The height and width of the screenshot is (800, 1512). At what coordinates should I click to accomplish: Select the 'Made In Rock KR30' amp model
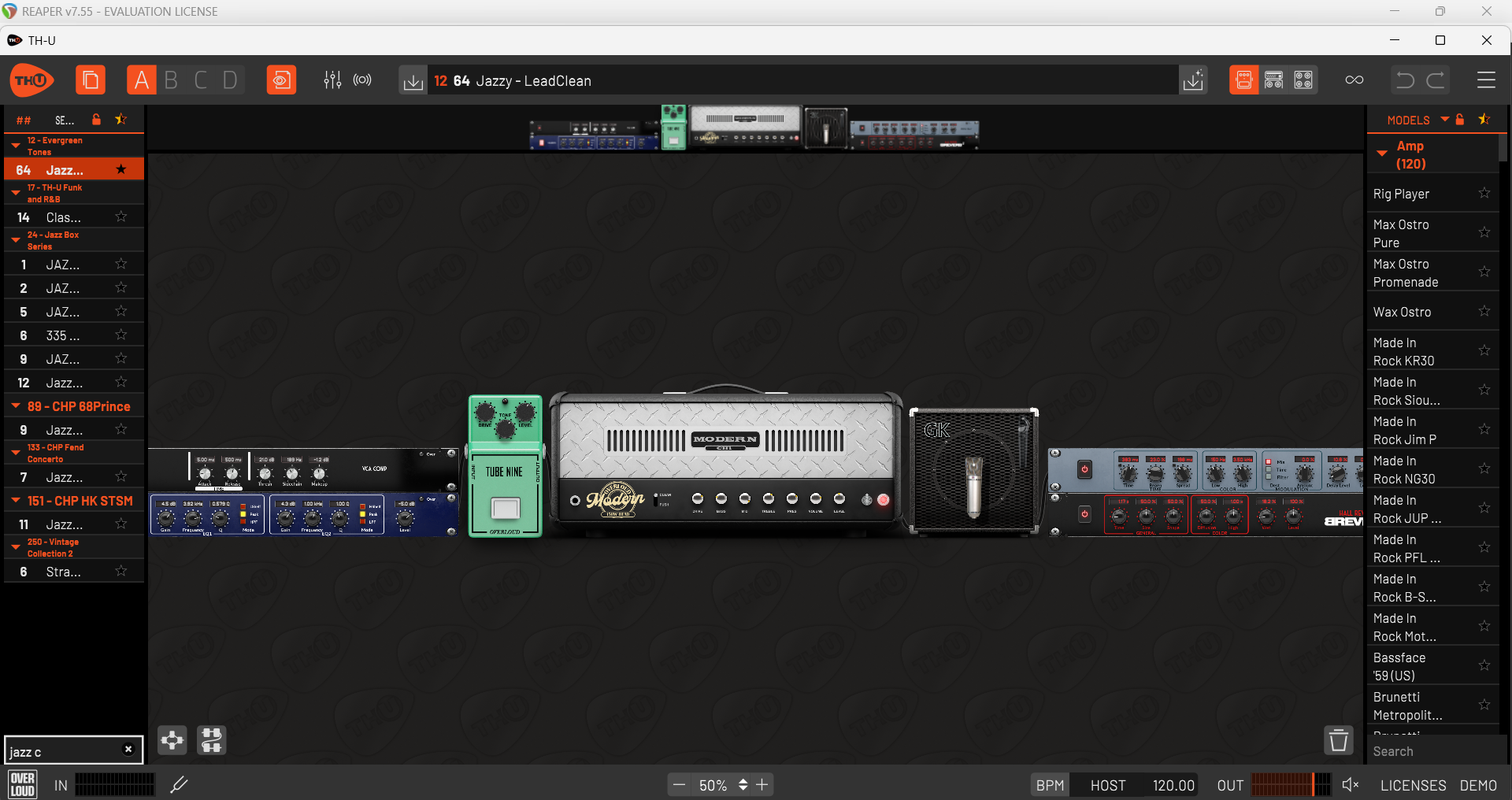tap(1433, 351)
